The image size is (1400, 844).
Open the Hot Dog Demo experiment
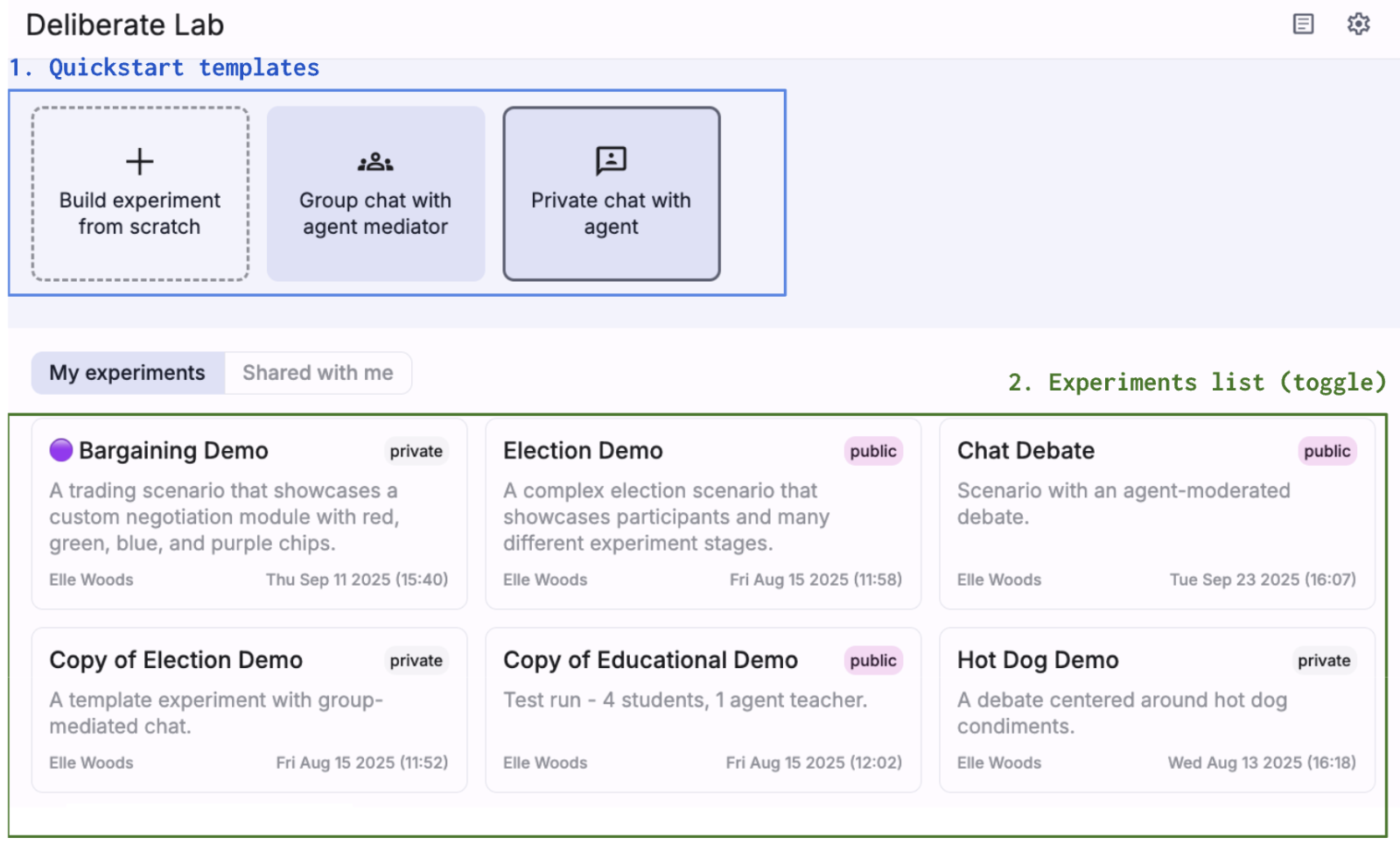click(1038, 660)
